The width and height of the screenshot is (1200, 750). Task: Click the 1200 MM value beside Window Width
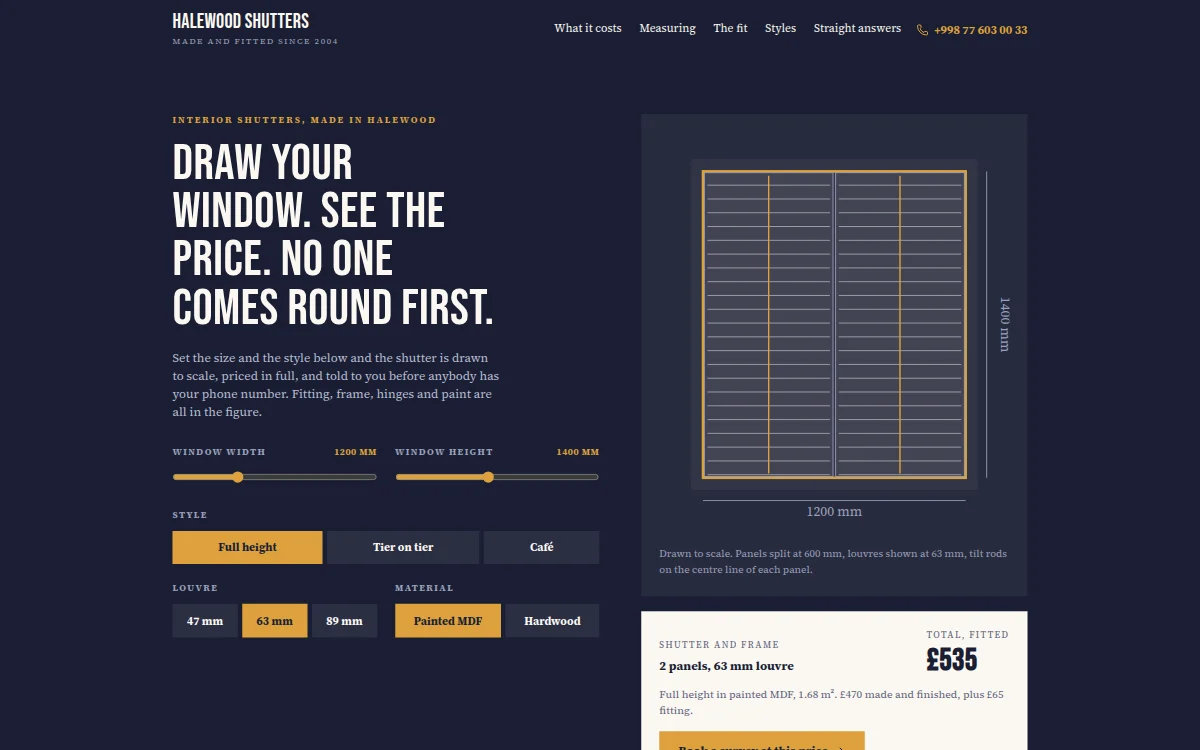pos(355,452)
